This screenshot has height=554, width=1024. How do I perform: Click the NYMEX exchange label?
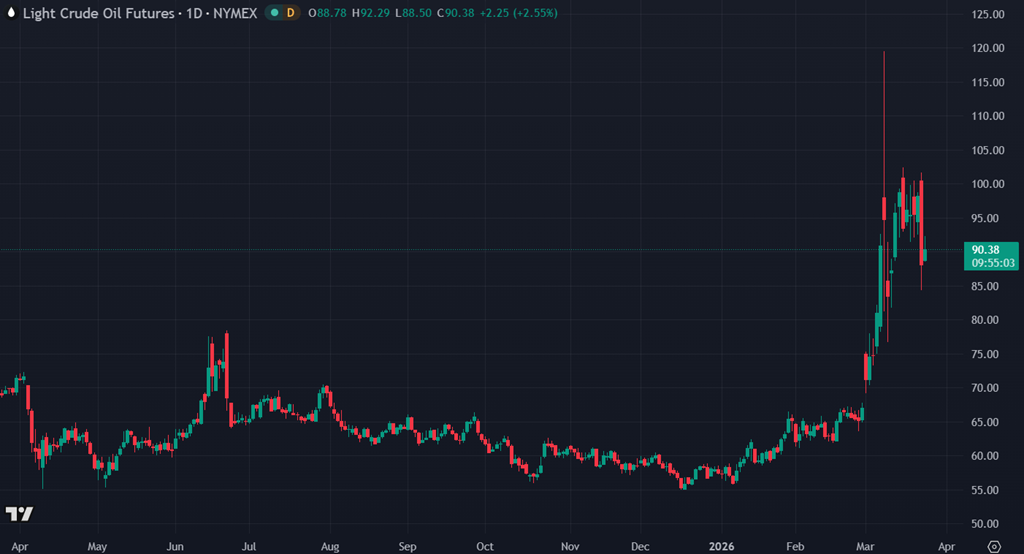232,13
